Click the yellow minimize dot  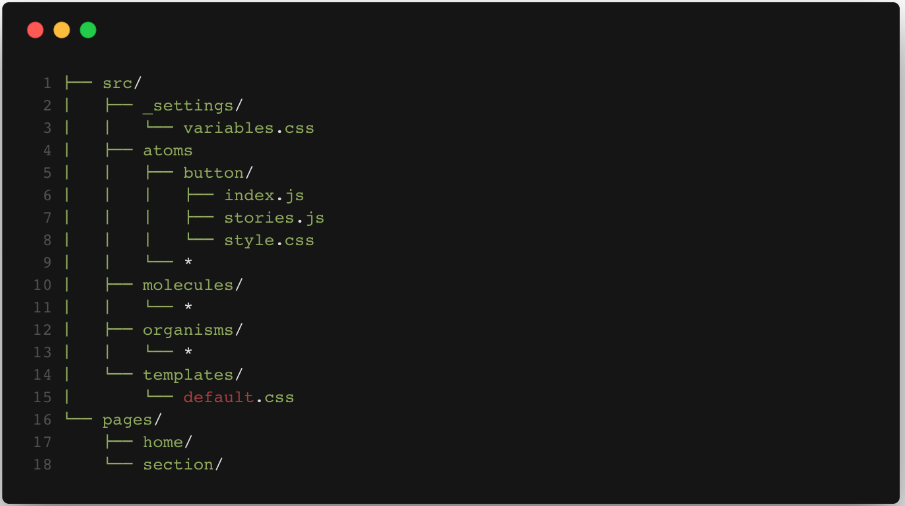pos(62,30)
